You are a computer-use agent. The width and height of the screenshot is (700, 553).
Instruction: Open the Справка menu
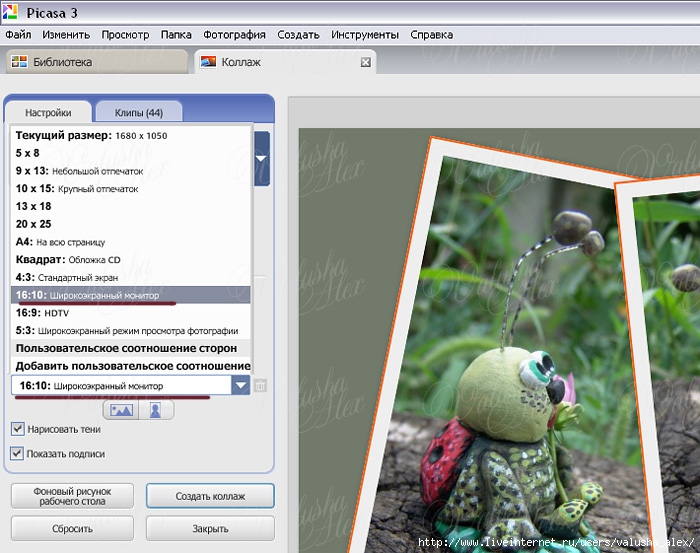coord(432,35)
